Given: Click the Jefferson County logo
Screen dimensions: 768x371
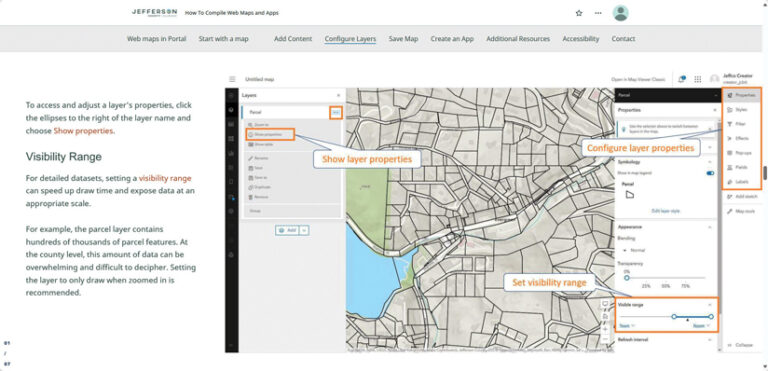Looking at the screenshot, I should point(155,12).
